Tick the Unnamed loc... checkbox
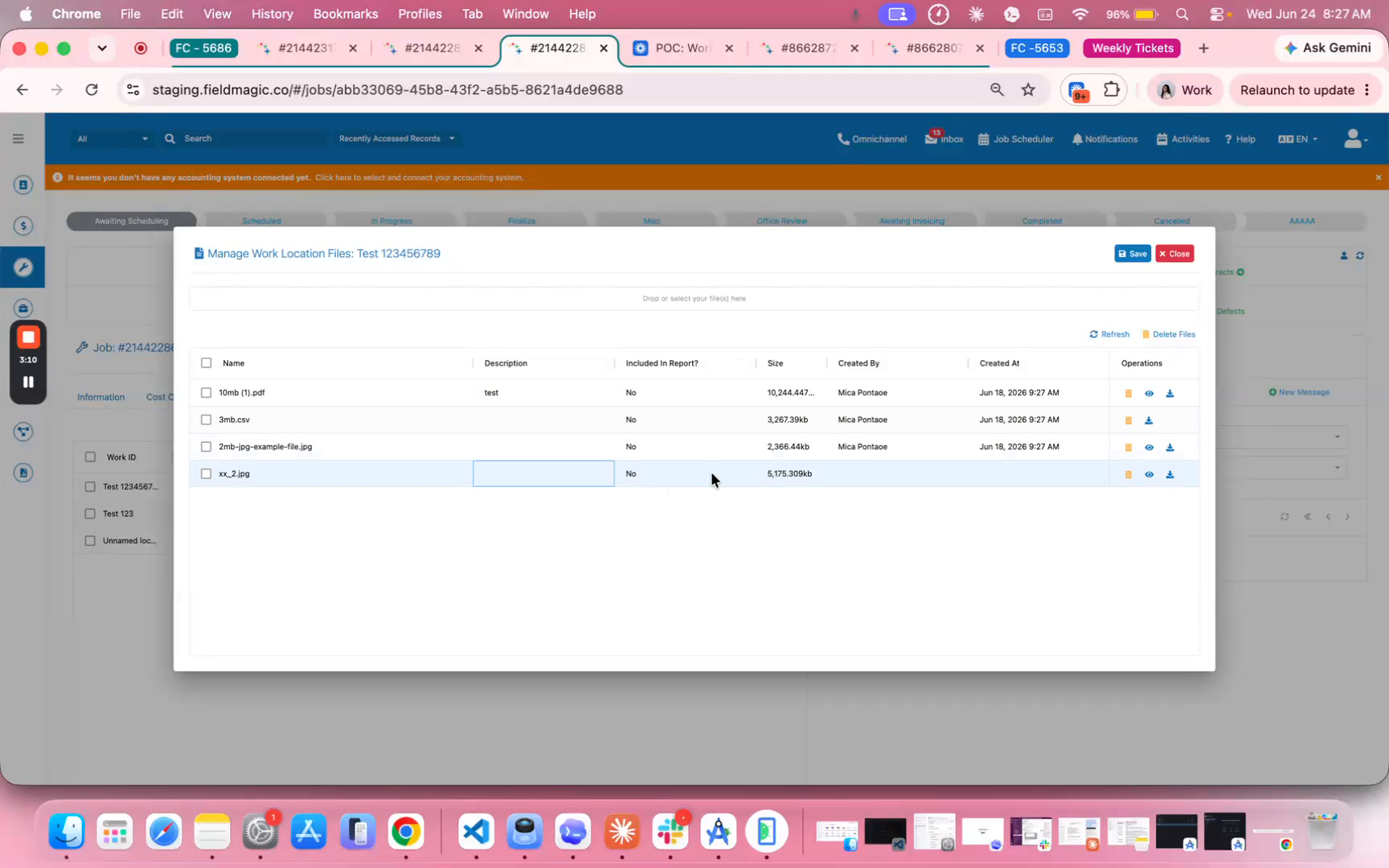Image resolution: width=1389 pixels, height=868 pixels. coord(90,541)
